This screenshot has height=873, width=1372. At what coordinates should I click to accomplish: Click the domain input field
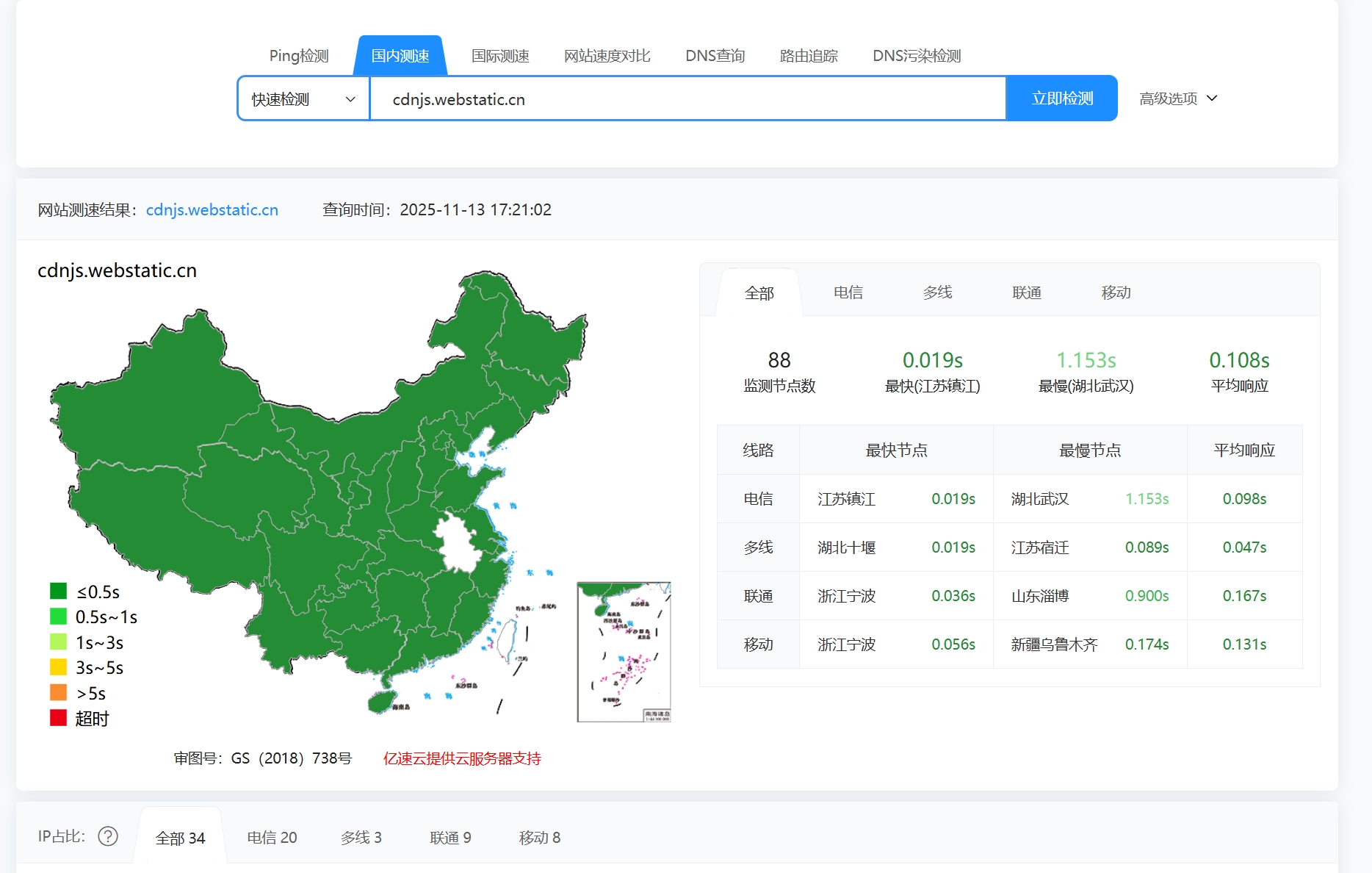(x=687, y=99)
